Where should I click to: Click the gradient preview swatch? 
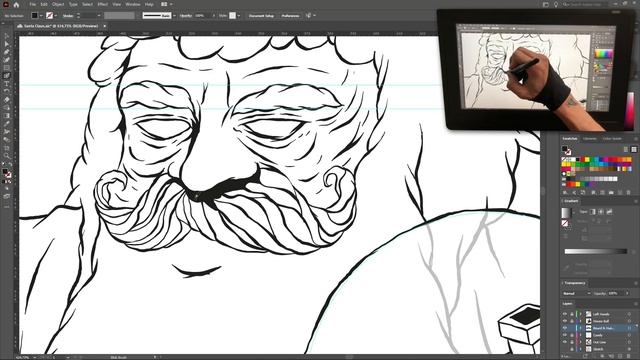pos(566,212)
